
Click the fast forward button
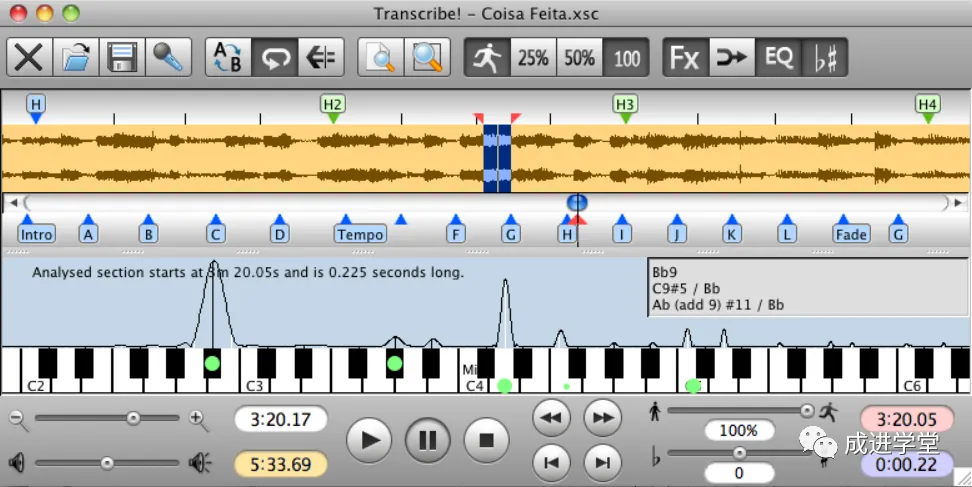[603, 417]
